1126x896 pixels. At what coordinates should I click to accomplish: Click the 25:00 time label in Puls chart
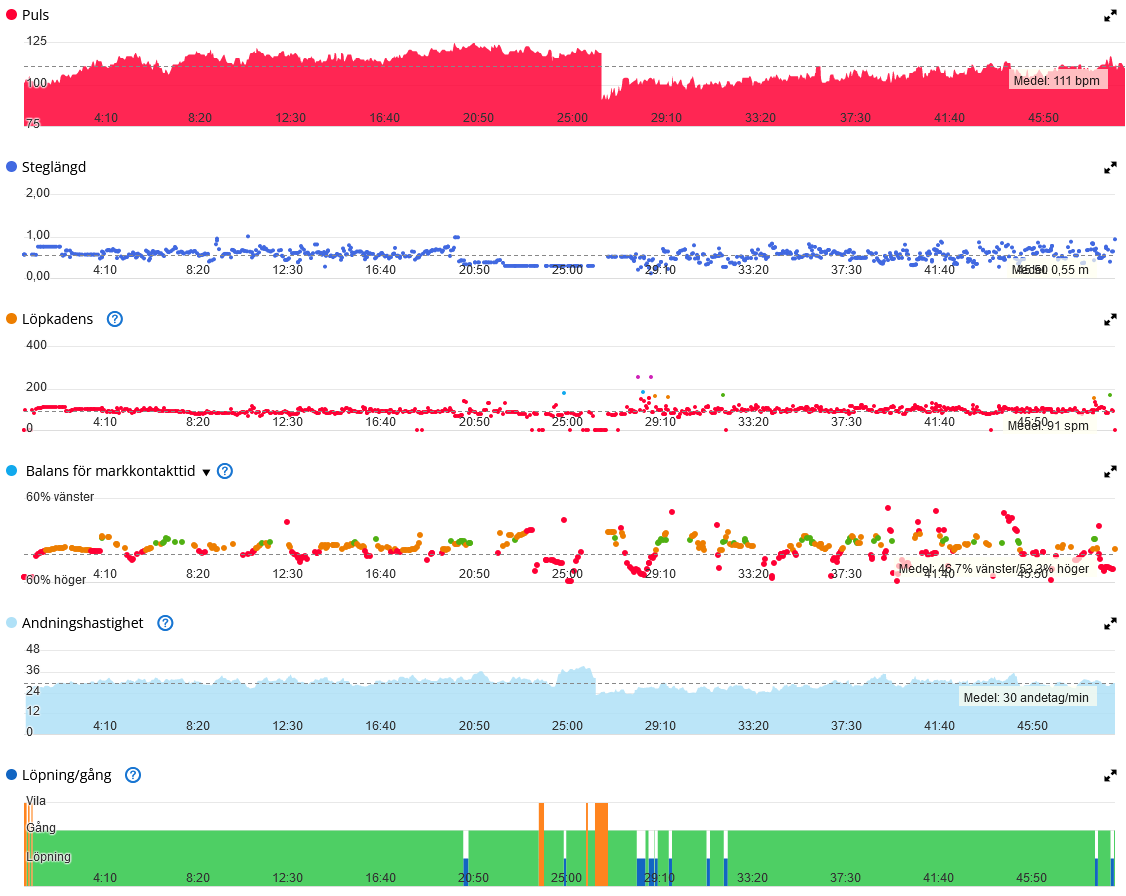coord(572,118)
